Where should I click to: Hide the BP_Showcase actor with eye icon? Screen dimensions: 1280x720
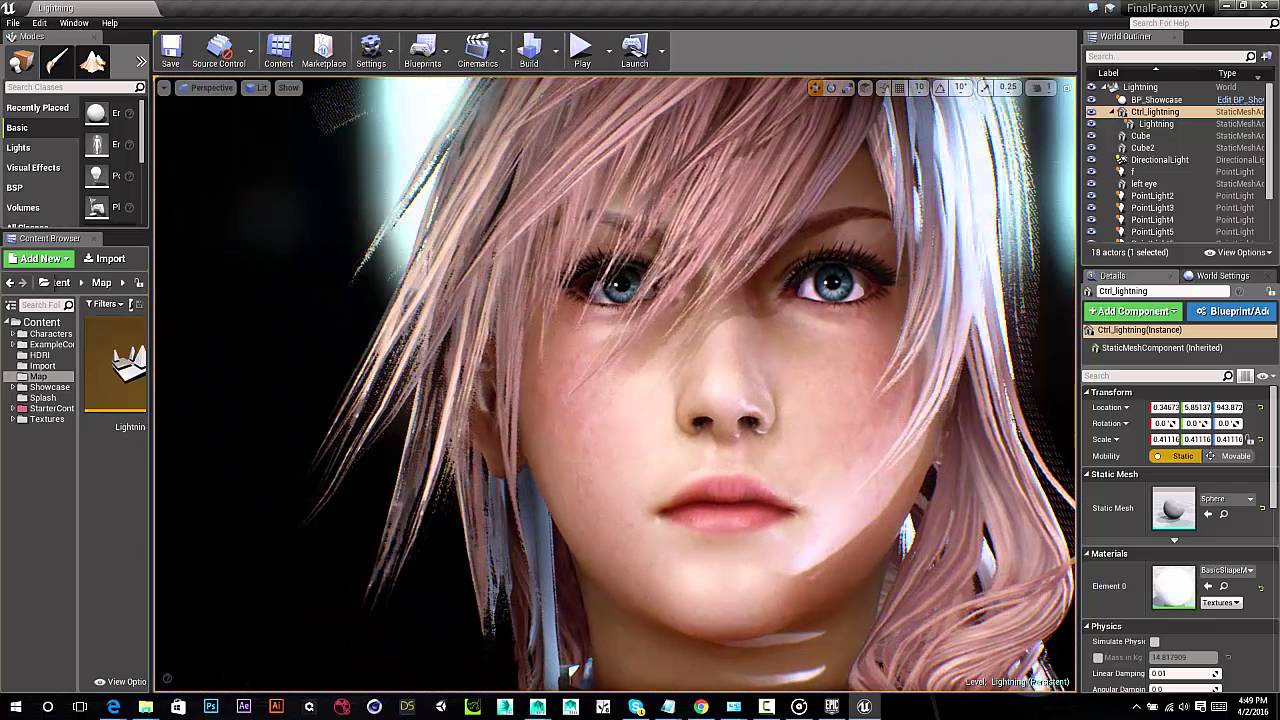click(x=1091, y=100)
